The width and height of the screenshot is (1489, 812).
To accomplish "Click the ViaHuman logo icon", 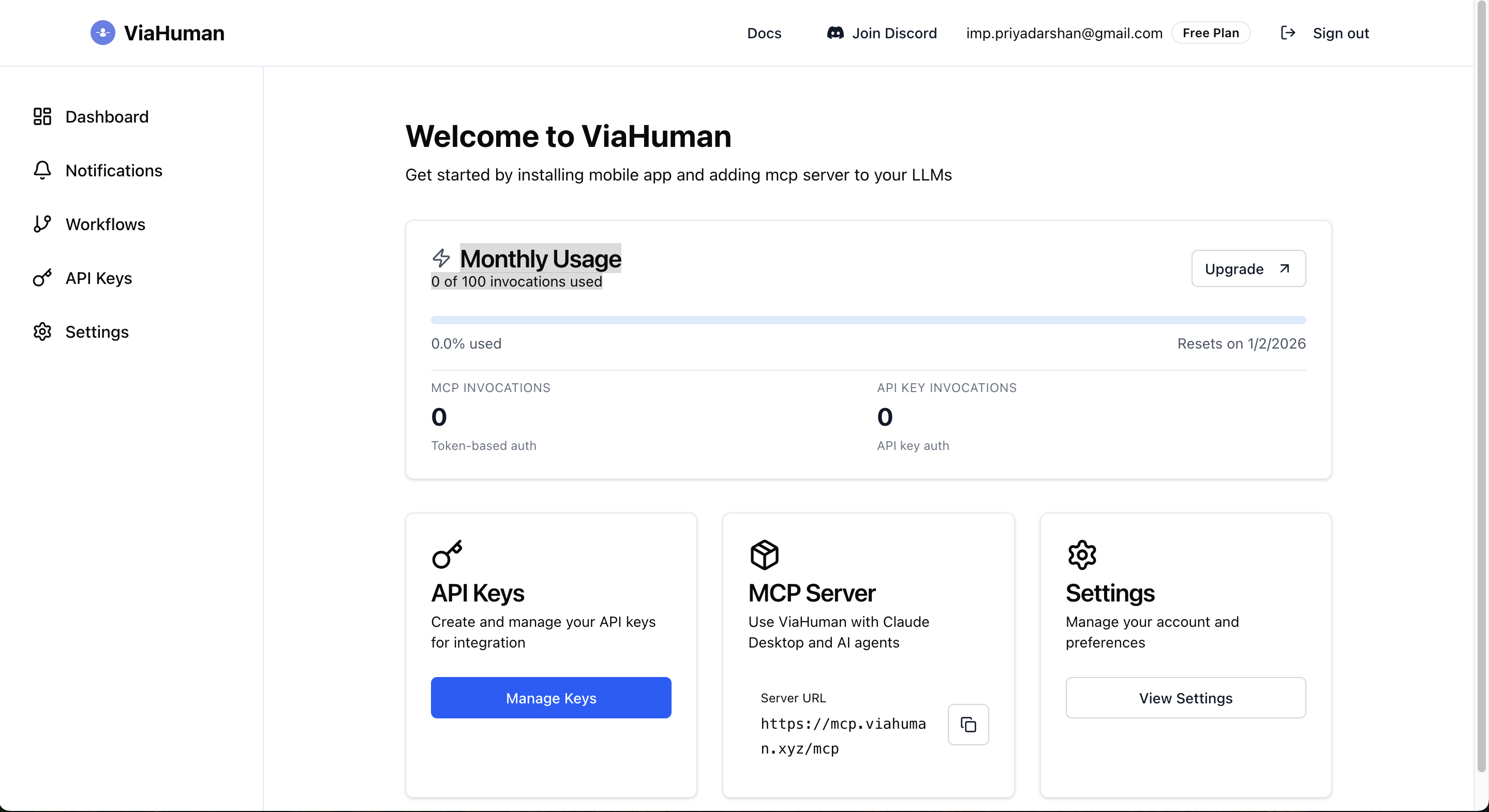I will (102, 33).
